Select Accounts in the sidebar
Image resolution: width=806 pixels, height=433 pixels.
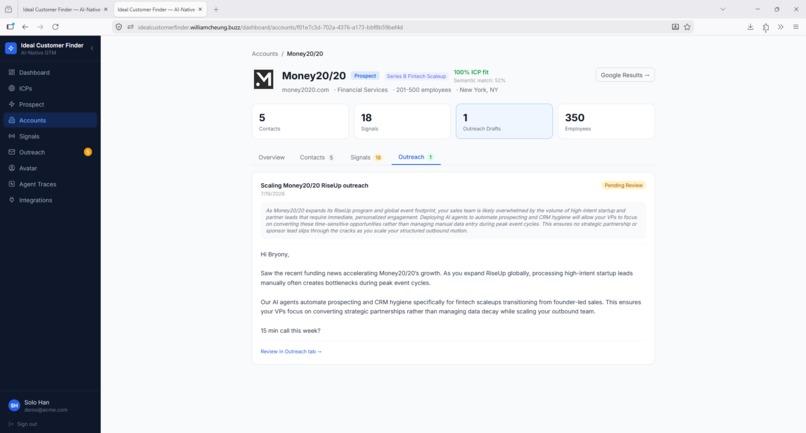tap(50, 120)
